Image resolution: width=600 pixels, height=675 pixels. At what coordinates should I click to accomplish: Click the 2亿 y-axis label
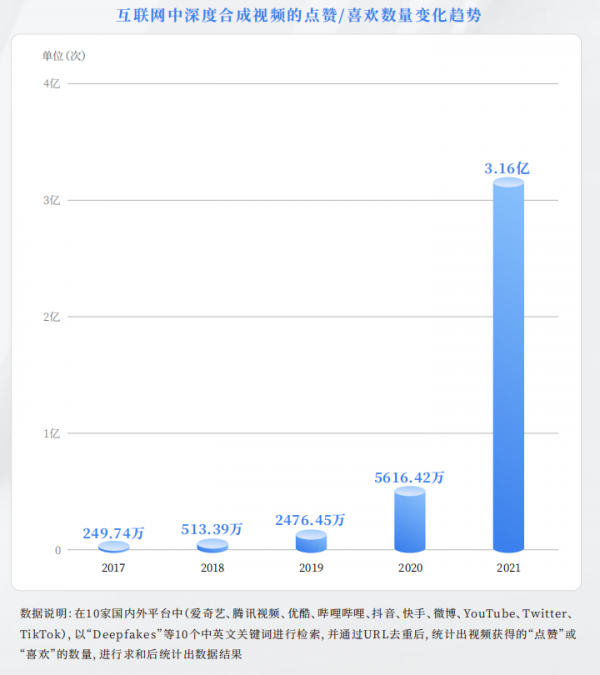[52, 317]
